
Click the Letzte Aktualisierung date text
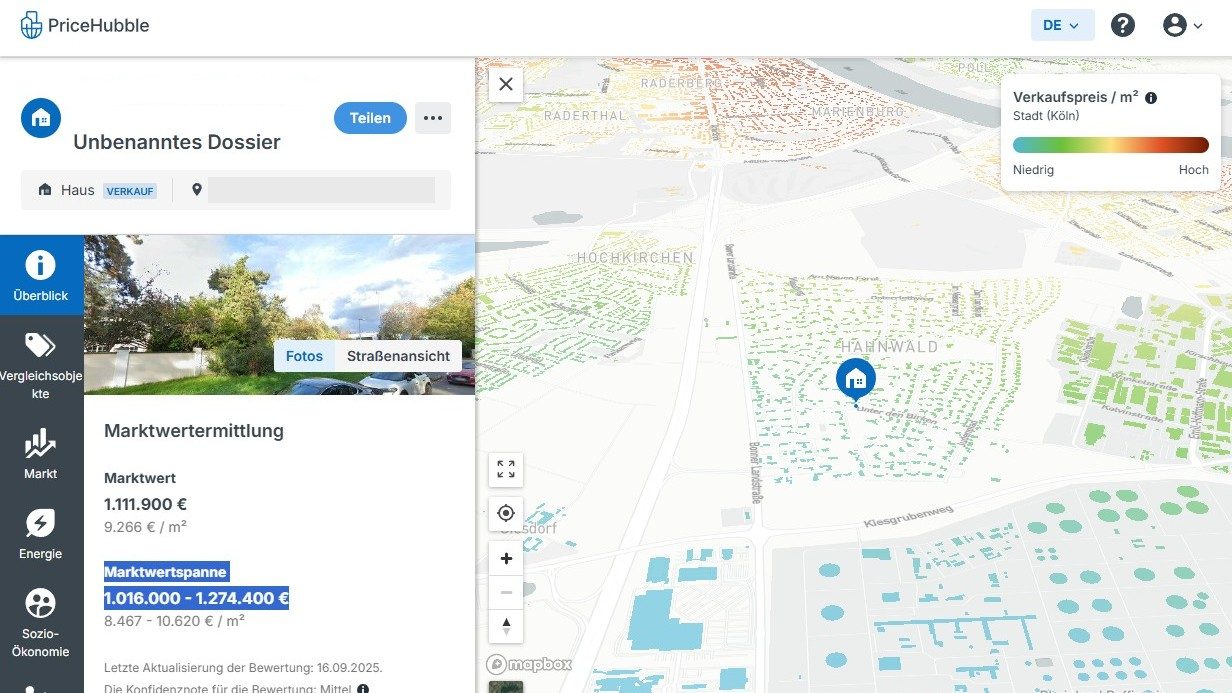click(243, 667)
